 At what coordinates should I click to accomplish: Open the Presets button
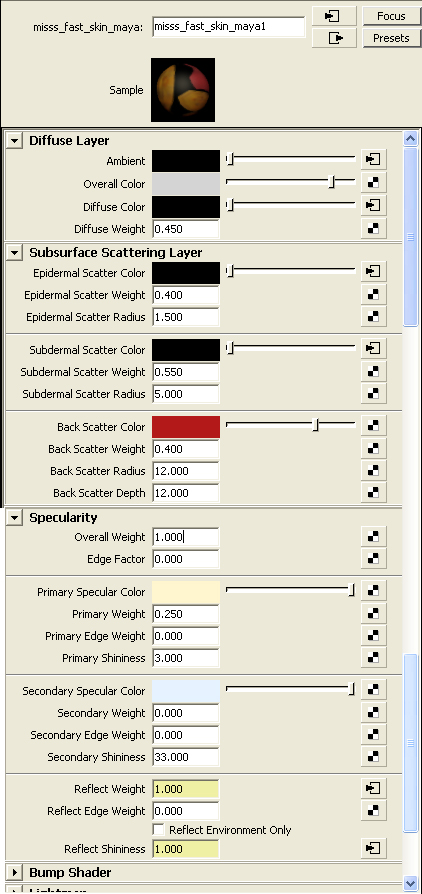(x=391, y=38)
